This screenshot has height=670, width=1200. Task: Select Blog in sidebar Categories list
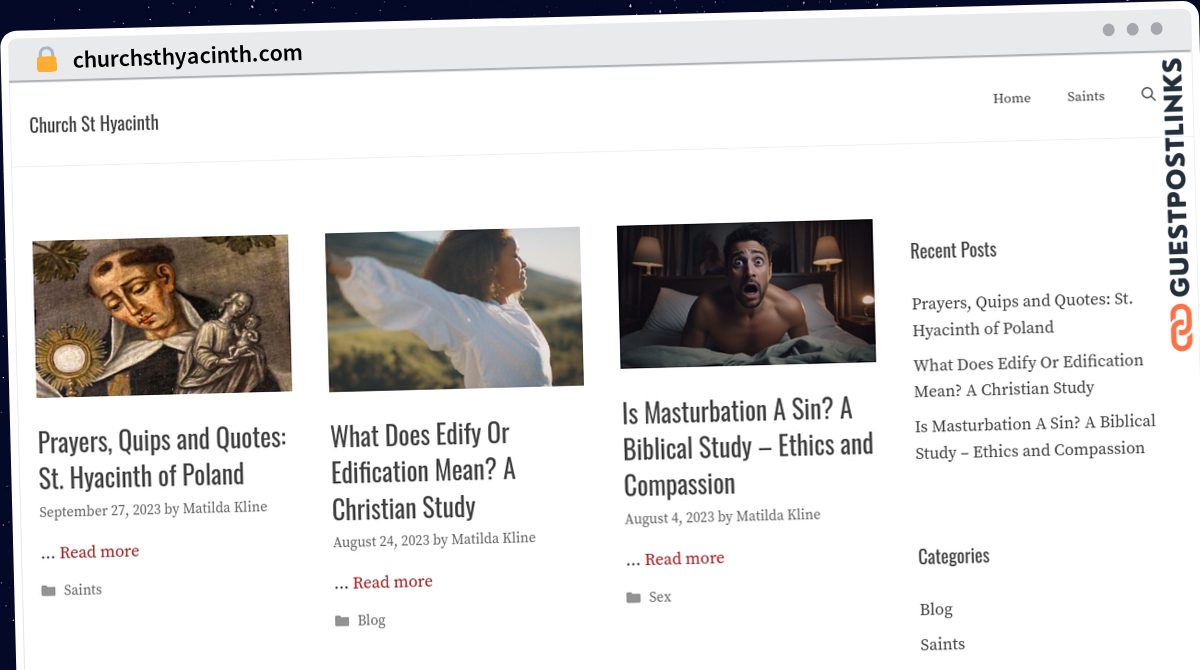tap(936, 609)
